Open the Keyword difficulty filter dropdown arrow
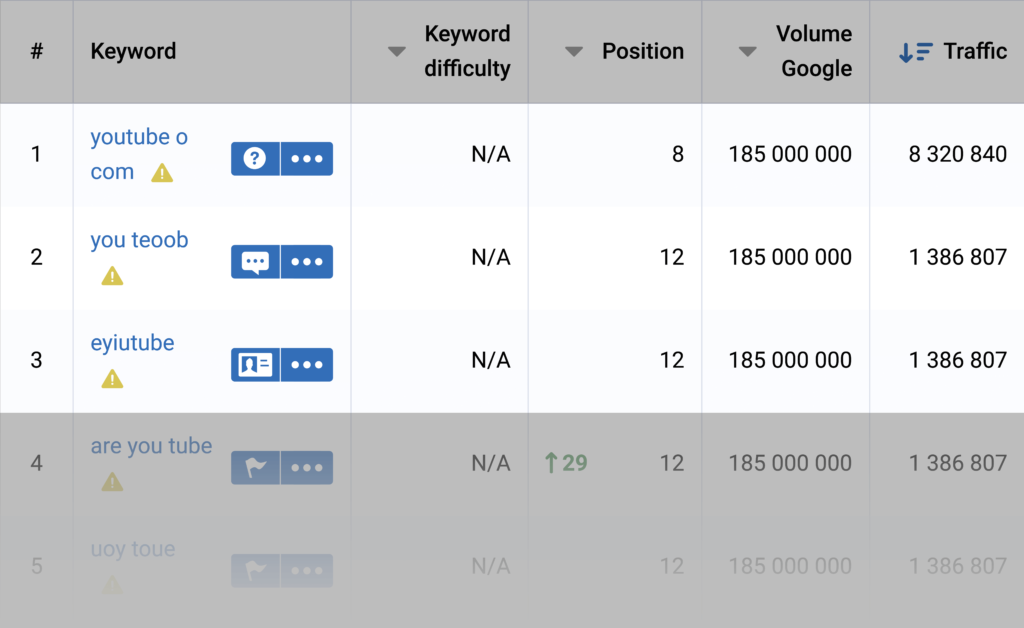This screenshot has width=1024, height=628. [396, 52]
